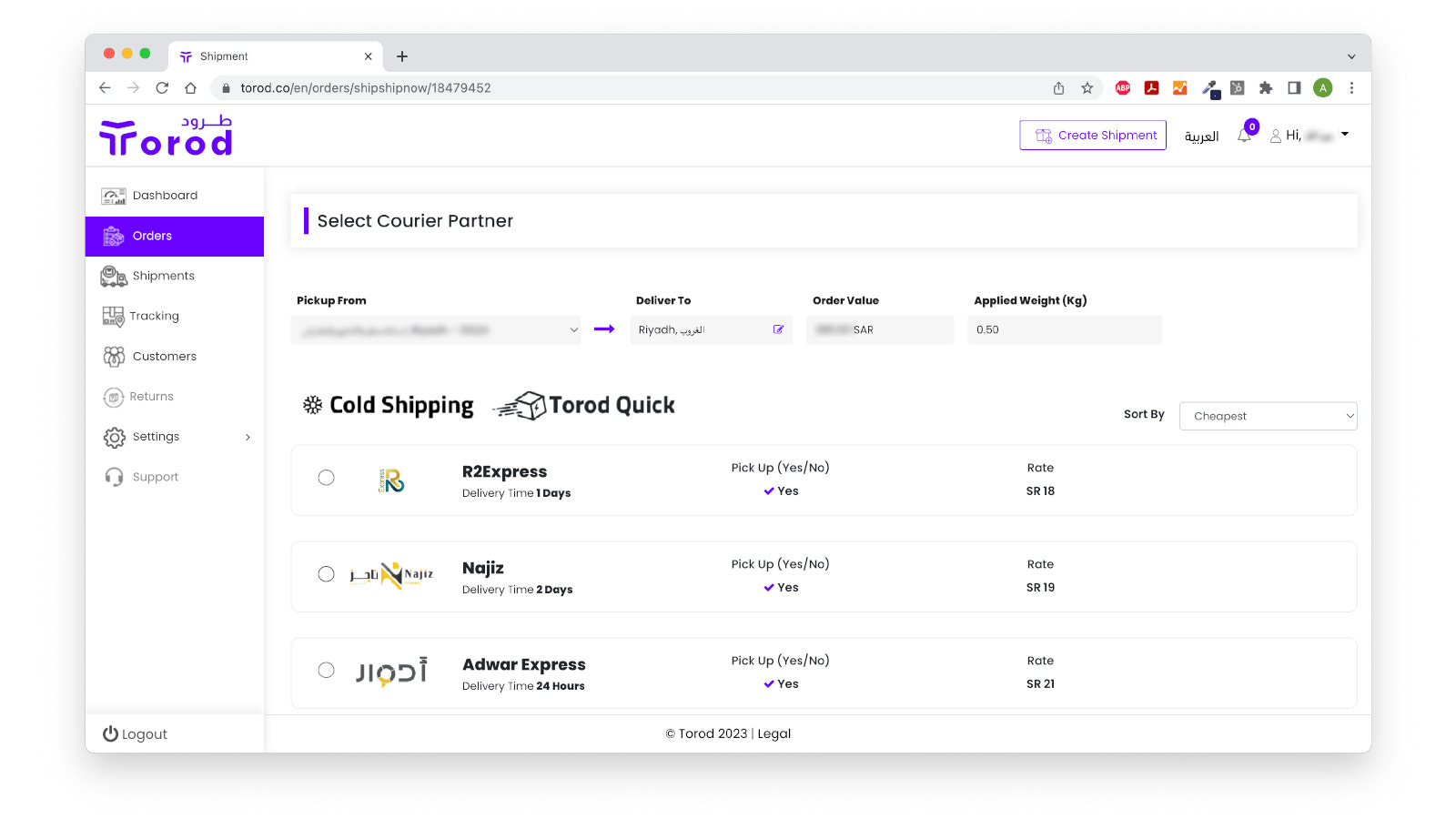Click the R2Express rate SR 18
This screenshot has height=819, width=1456.
click(1040, 490)
